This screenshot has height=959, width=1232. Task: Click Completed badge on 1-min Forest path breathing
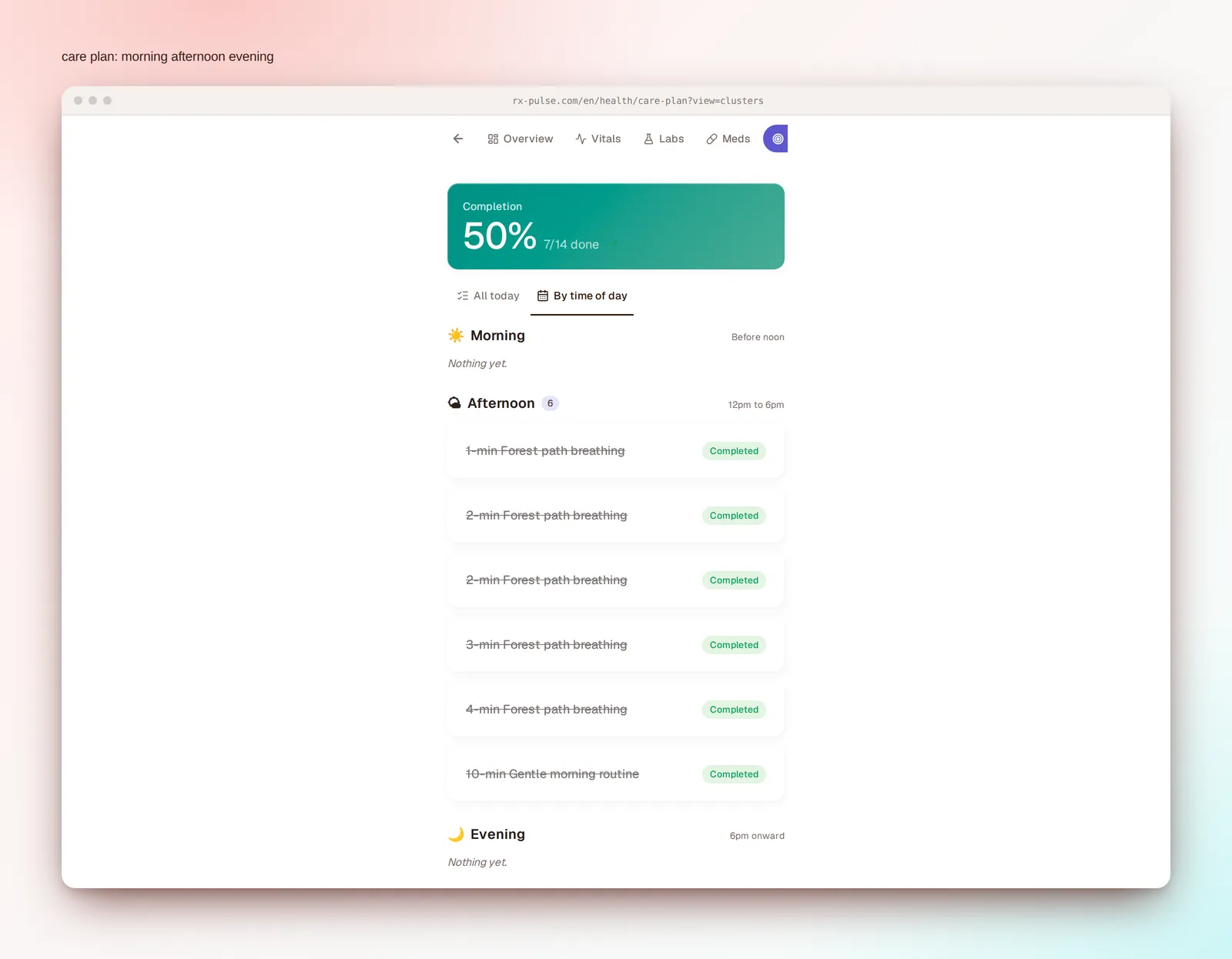[x=734, y=451]
